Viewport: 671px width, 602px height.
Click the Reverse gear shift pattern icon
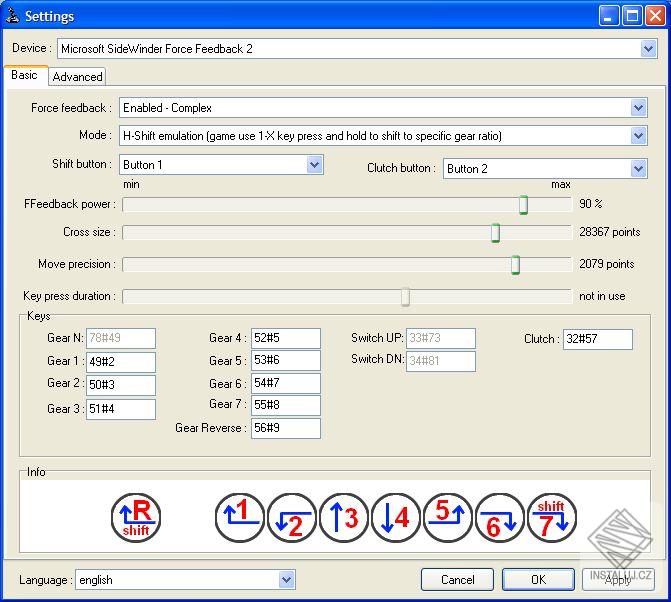[136, 518]
